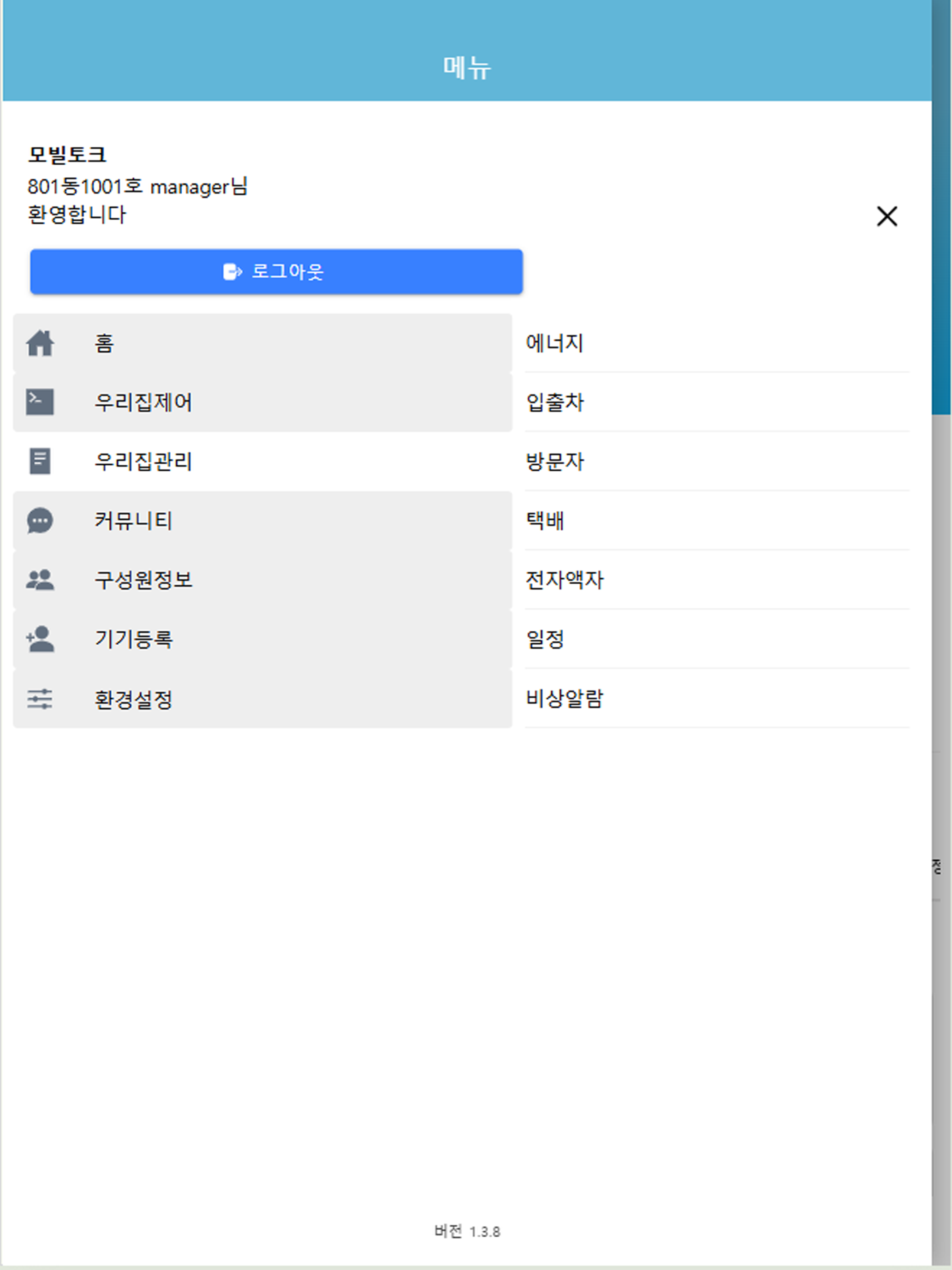This screenshot has height=1270, width=952.
Task: Log out with the 로그아웃 button
Action: point(276,271)
